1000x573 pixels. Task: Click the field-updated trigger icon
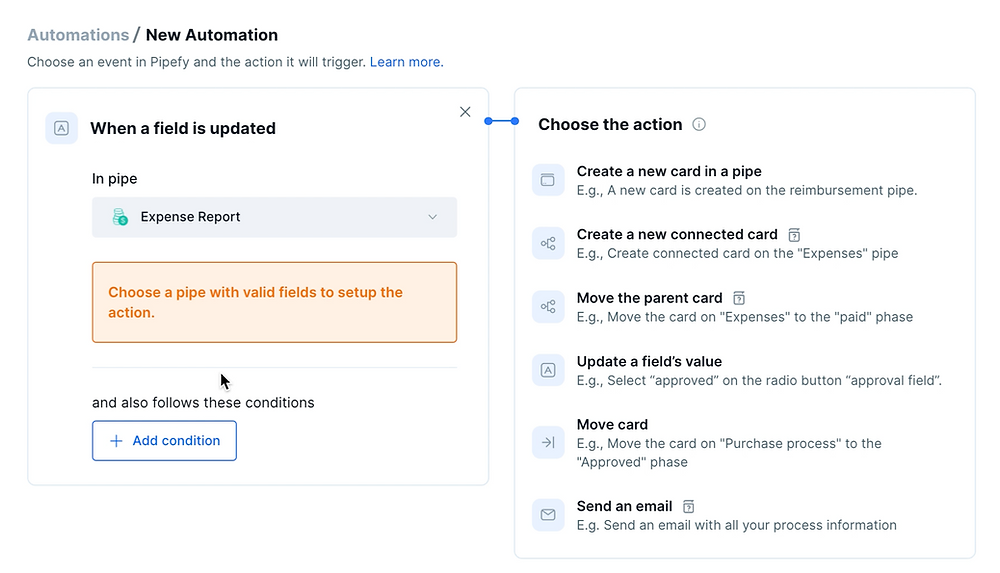(x=61, y=128)
